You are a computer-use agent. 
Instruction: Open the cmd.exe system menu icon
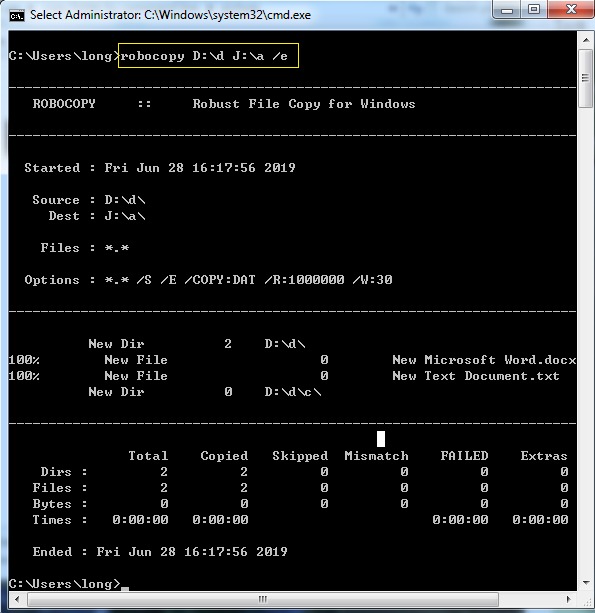pos(17,16)
